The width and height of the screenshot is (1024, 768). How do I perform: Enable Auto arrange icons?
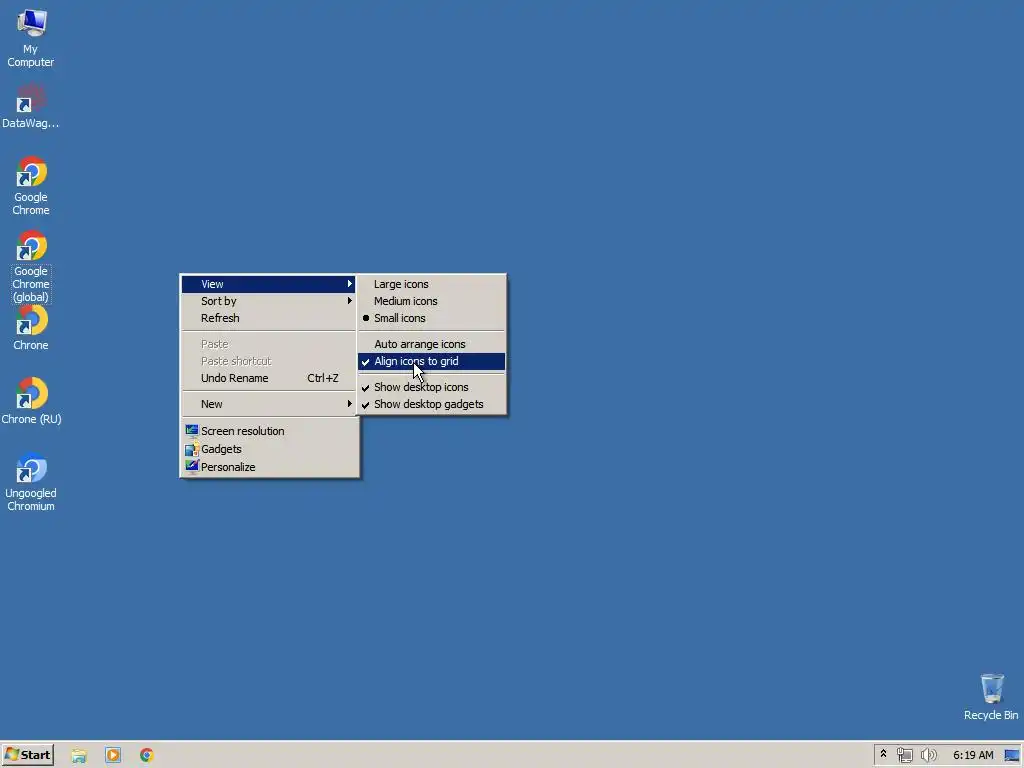point(432,344)
